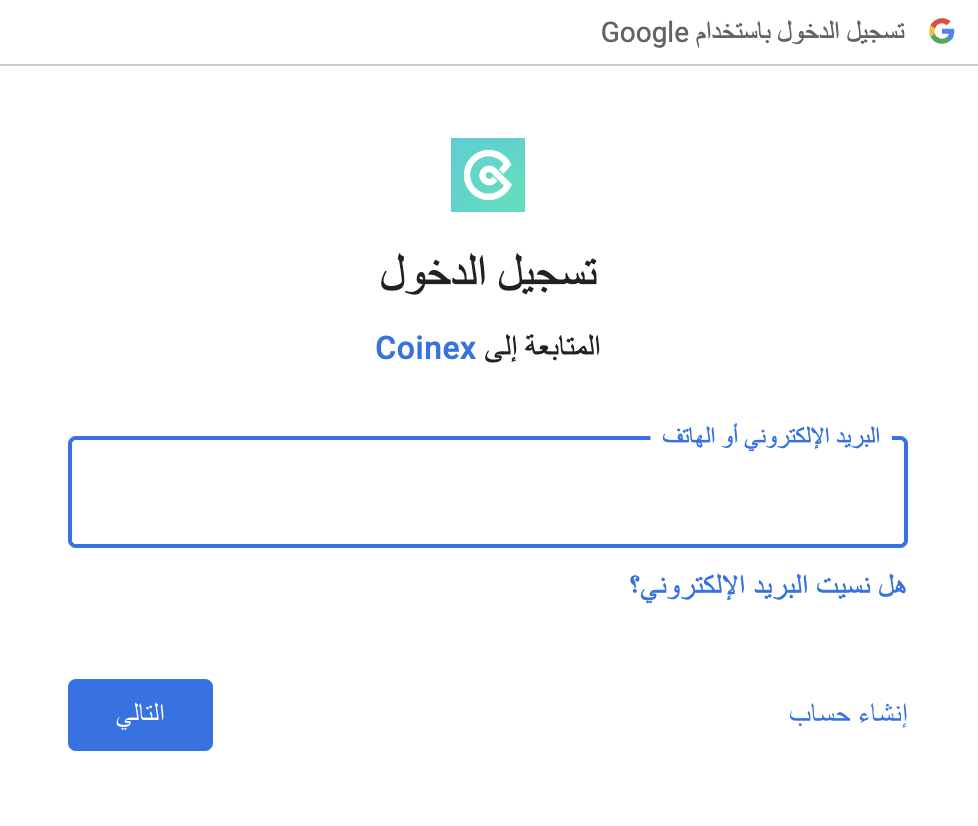Select the Coinex developer name link
The image size is (978, 826).
tap(425, 348)
